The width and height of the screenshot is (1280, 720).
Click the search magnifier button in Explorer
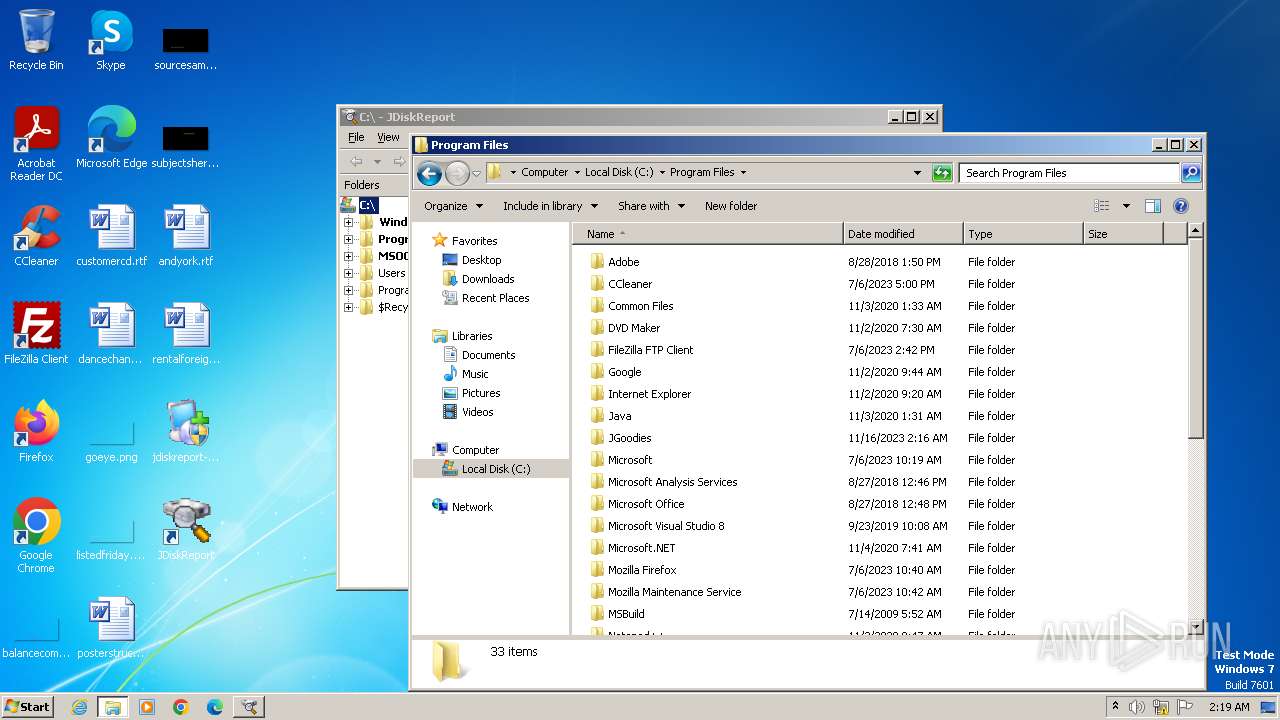coord(1190,173)
